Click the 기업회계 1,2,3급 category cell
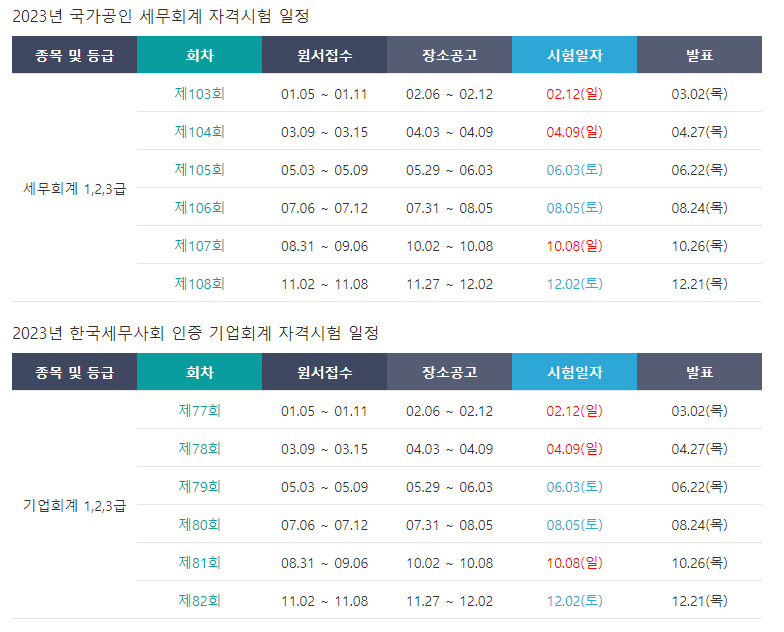 74,506
